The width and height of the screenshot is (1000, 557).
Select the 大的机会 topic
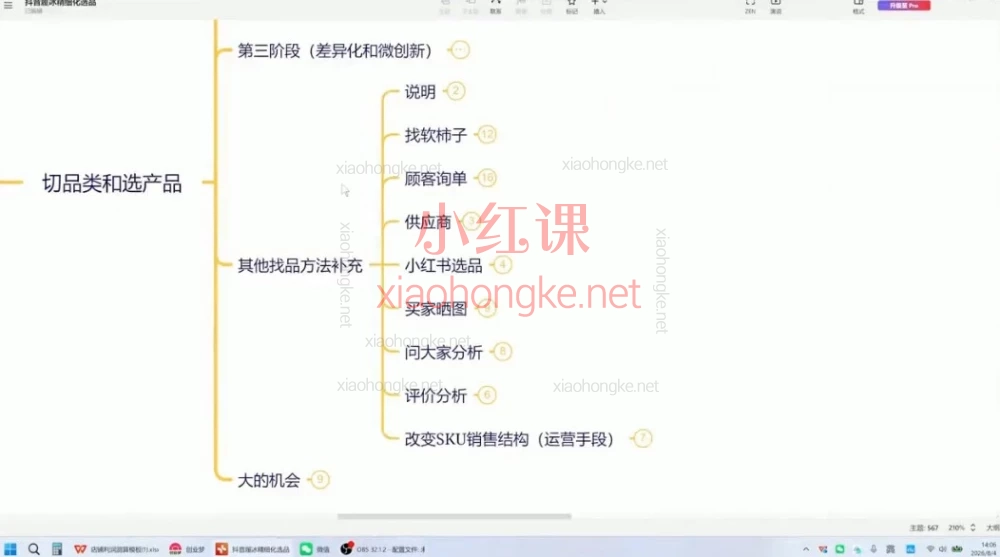click(268, 480)
